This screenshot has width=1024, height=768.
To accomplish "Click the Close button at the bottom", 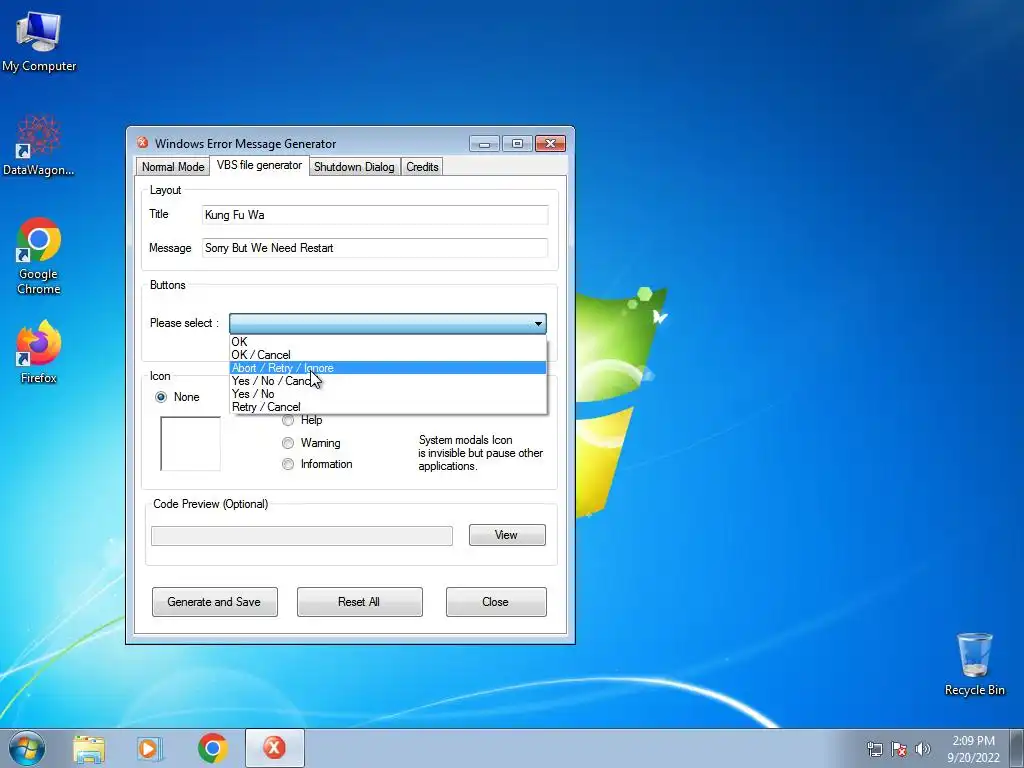I will [496, 601].
